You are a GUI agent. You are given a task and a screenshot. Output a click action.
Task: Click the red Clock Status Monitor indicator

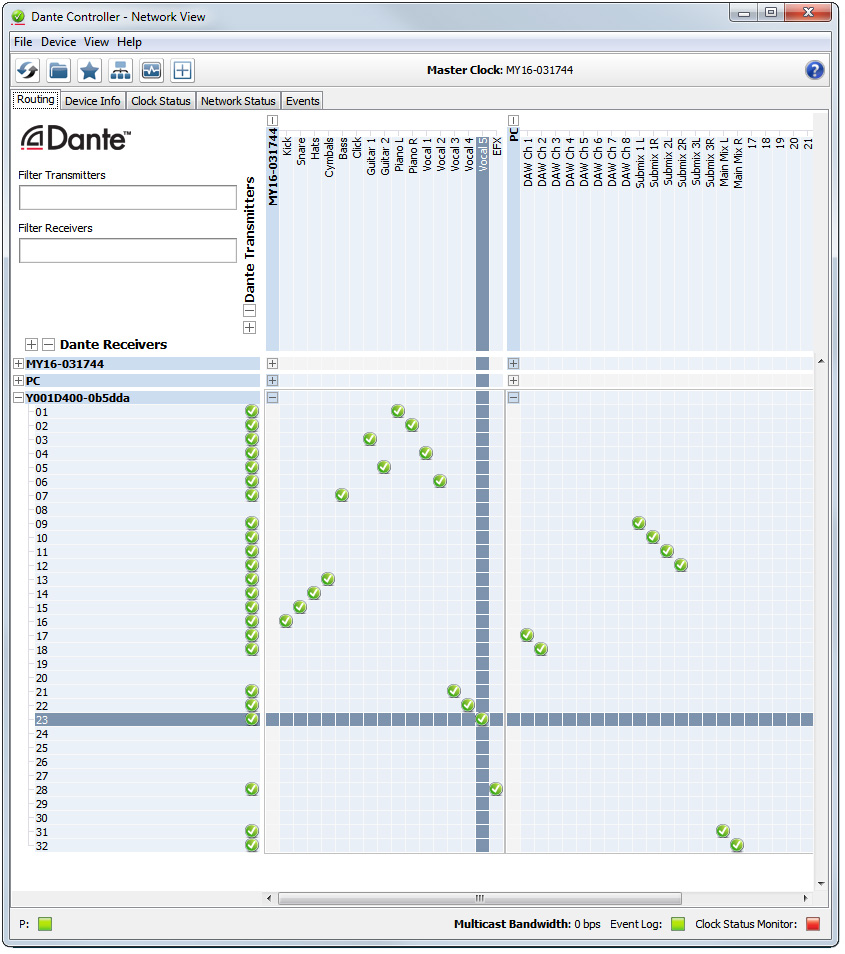[x=813, y=924]
